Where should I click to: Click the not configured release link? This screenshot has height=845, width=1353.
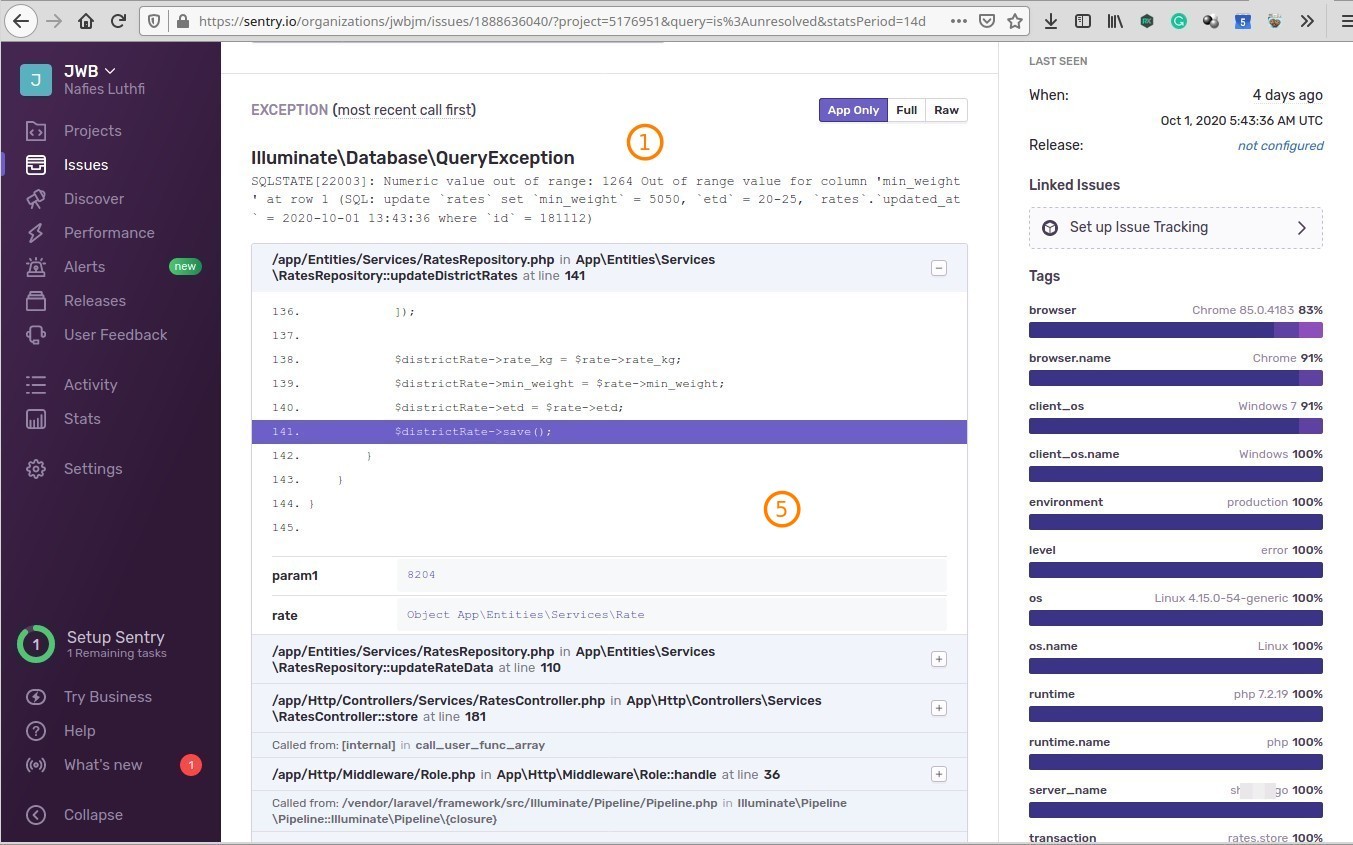click(x=1280, y=146)
